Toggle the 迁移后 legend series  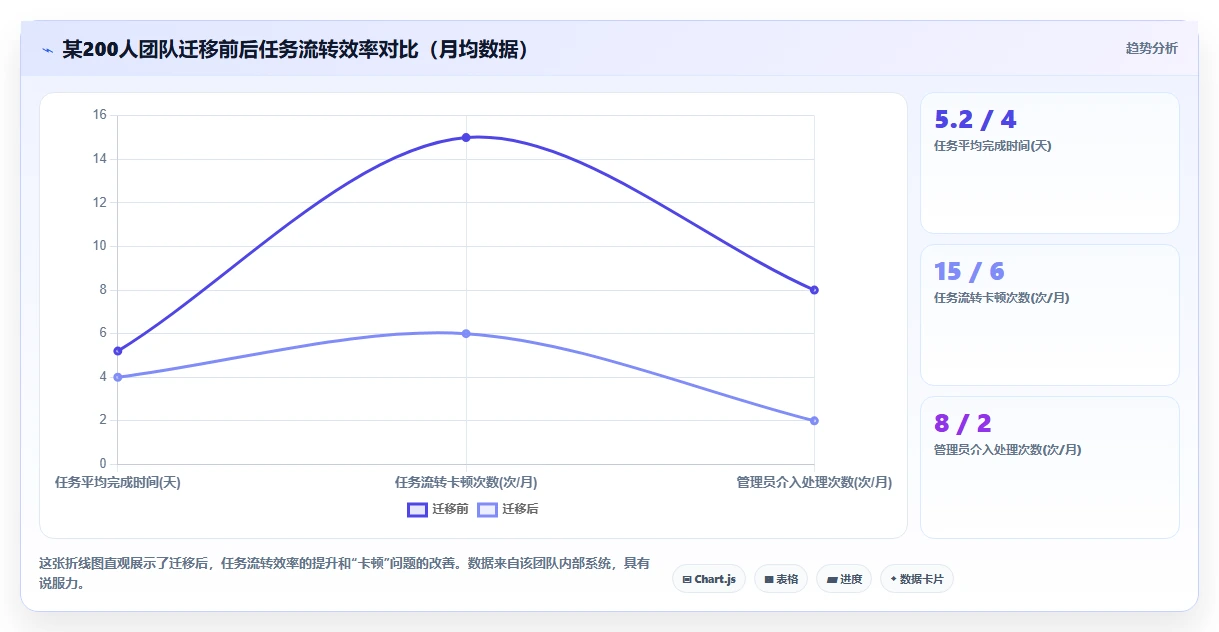click(508, 509)
